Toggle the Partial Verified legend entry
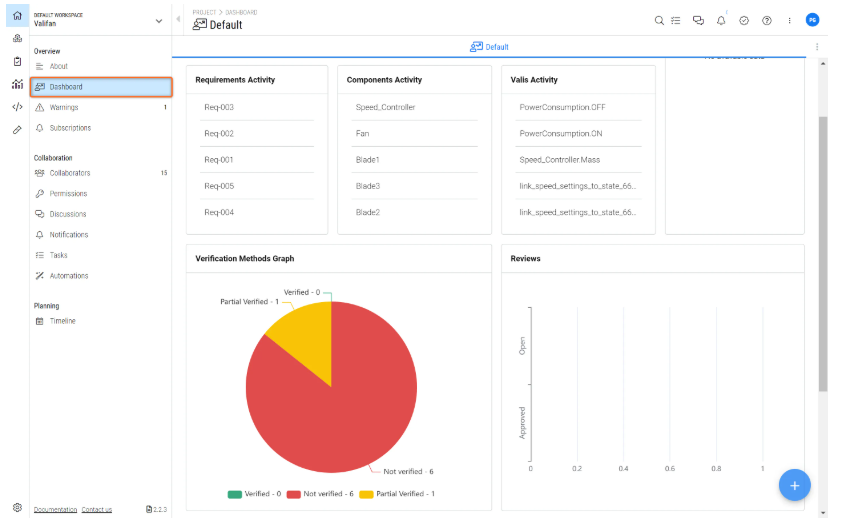Screen dimensions: 843x530 click(x=397, y=494)
